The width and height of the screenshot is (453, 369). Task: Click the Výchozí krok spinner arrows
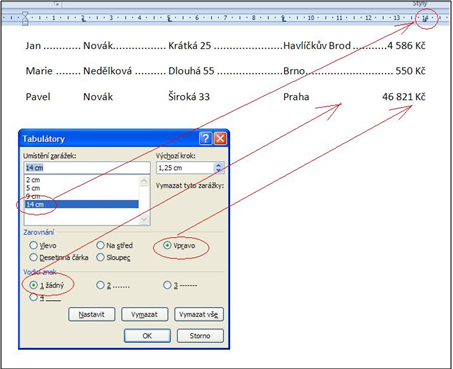click(x=219, y=168)
